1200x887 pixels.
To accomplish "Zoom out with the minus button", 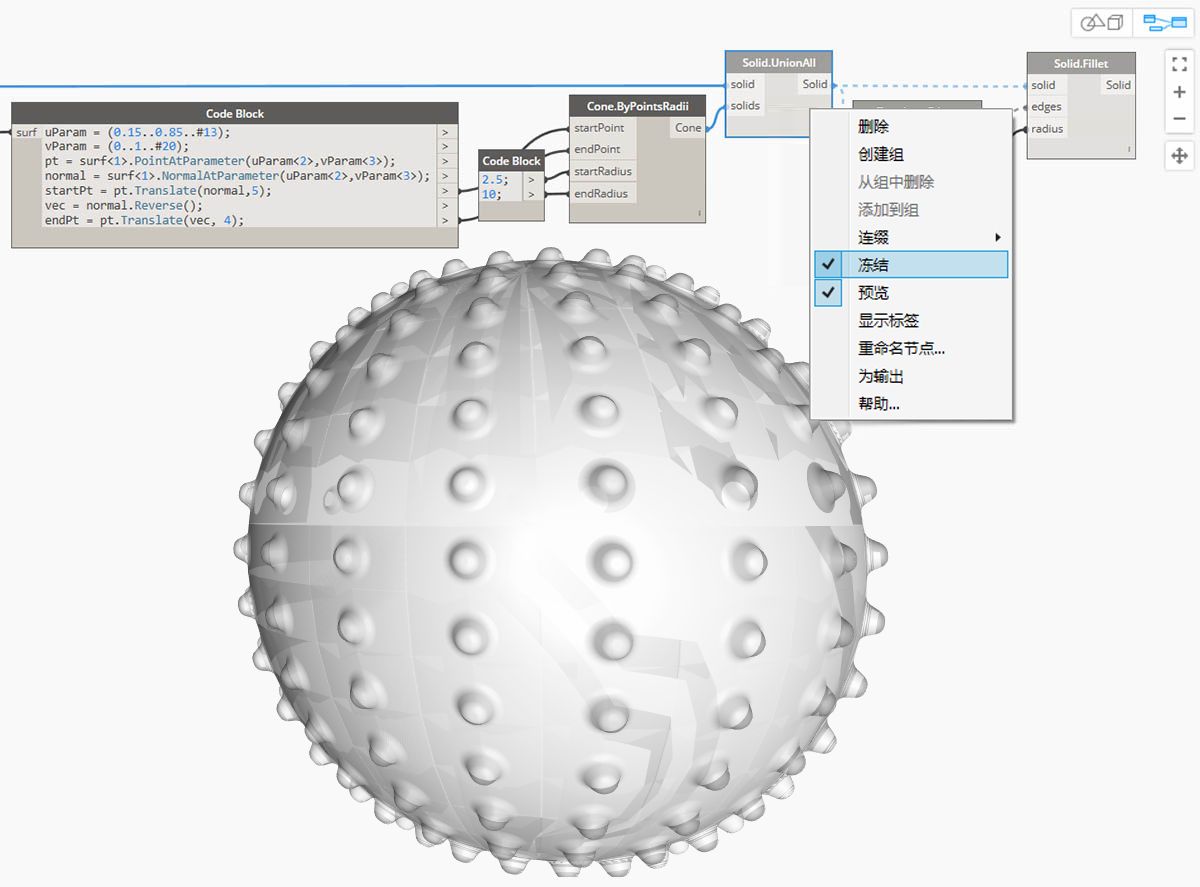I will click(x=1179, y=119).
